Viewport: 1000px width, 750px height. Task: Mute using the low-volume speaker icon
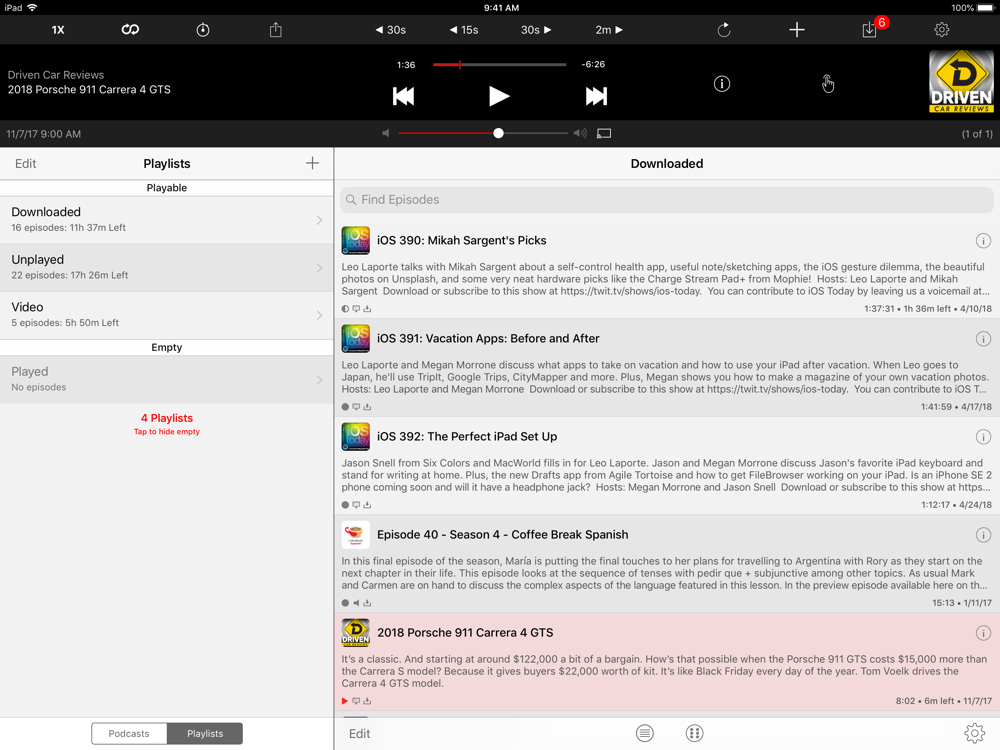(x=385, y=133)
